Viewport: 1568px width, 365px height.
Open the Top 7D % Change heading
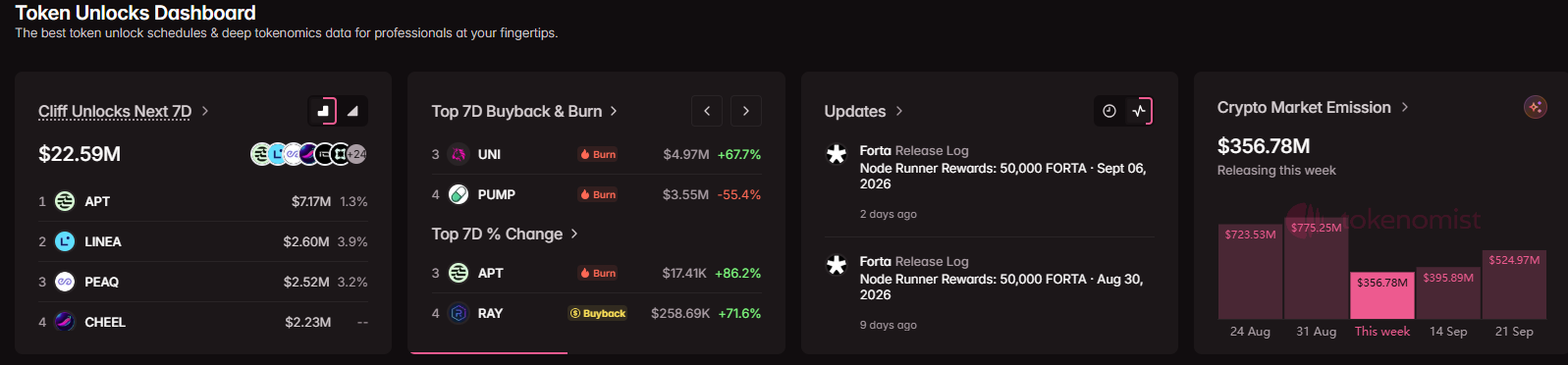497,234
